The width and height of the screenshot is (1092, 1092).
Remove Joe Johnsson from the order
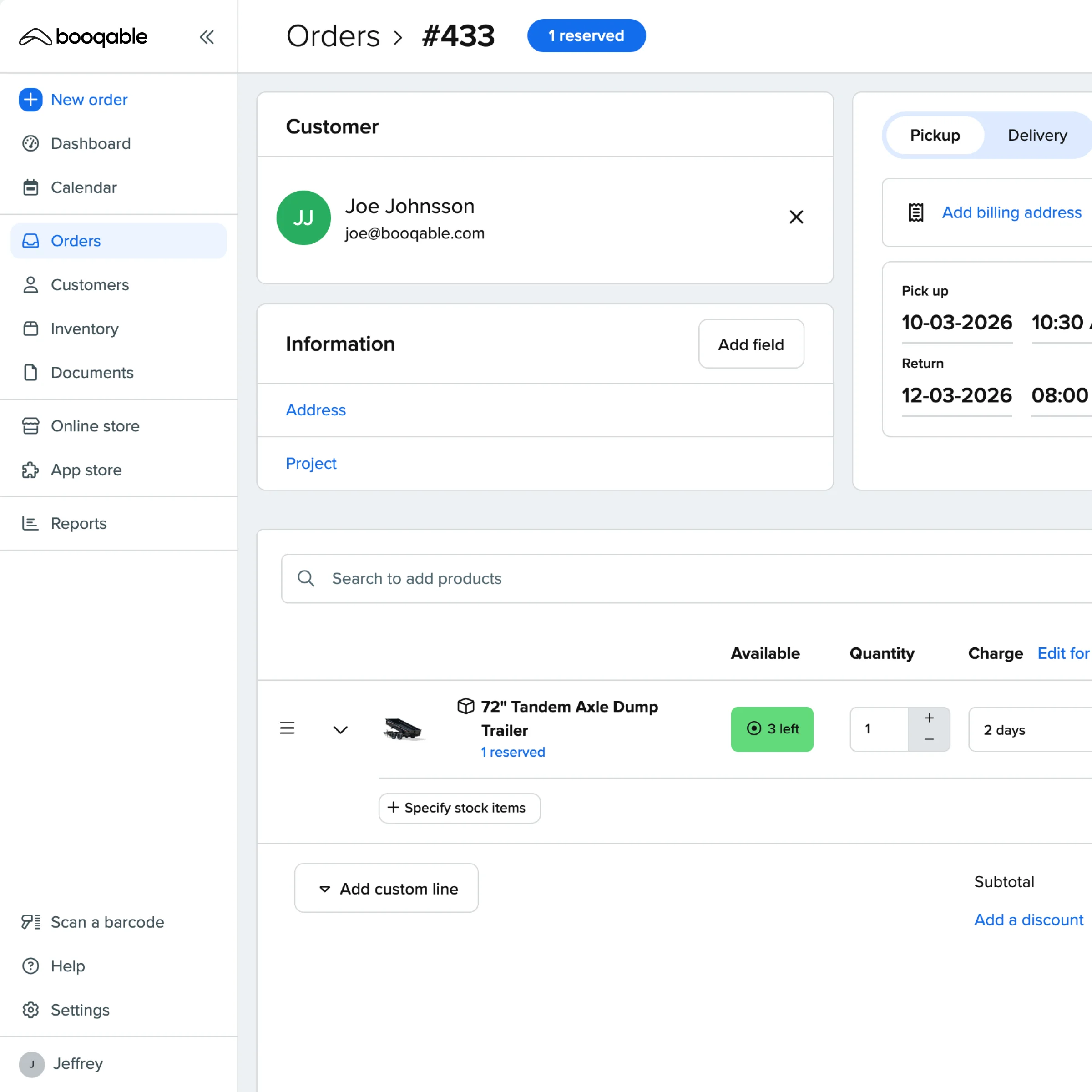tap(796, 217)
